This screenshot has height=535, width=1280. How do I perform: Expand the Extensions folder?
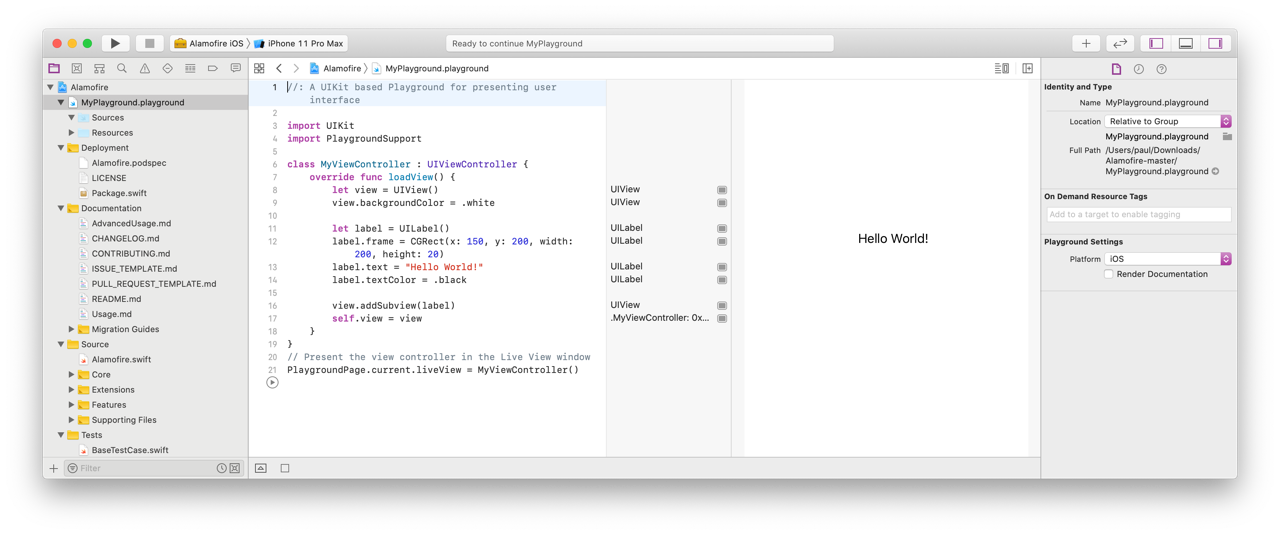point(72,389)
